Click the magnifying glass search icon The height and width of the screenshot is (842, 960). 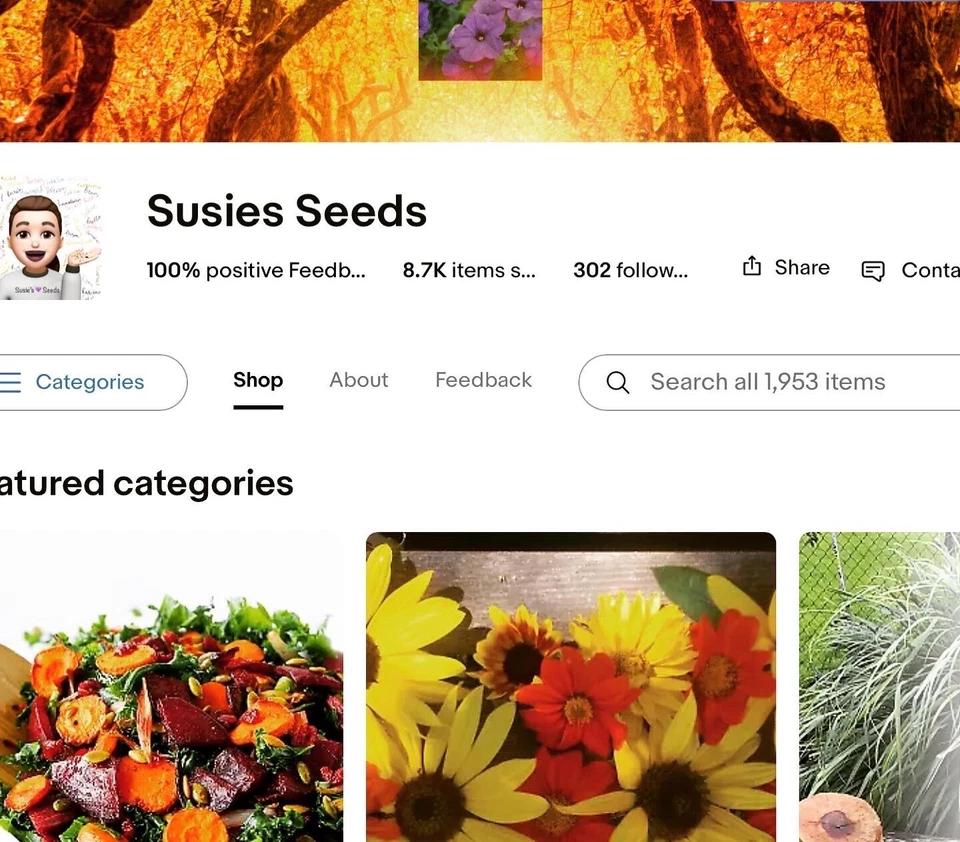[x=617, y=382]
